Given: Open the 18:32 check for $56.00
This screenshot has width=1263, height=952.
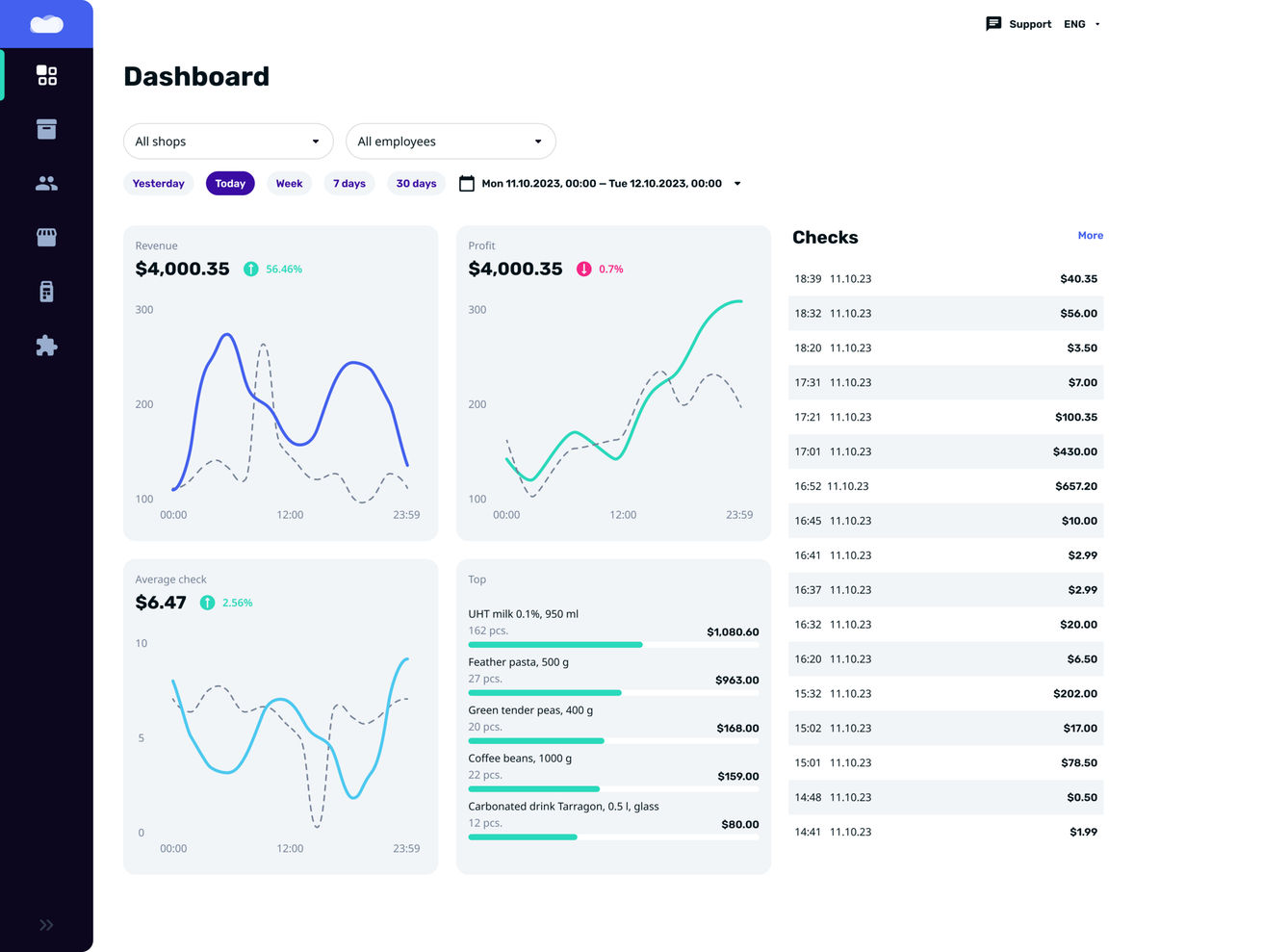Looking at the screenshot, I should coord(946,314).
